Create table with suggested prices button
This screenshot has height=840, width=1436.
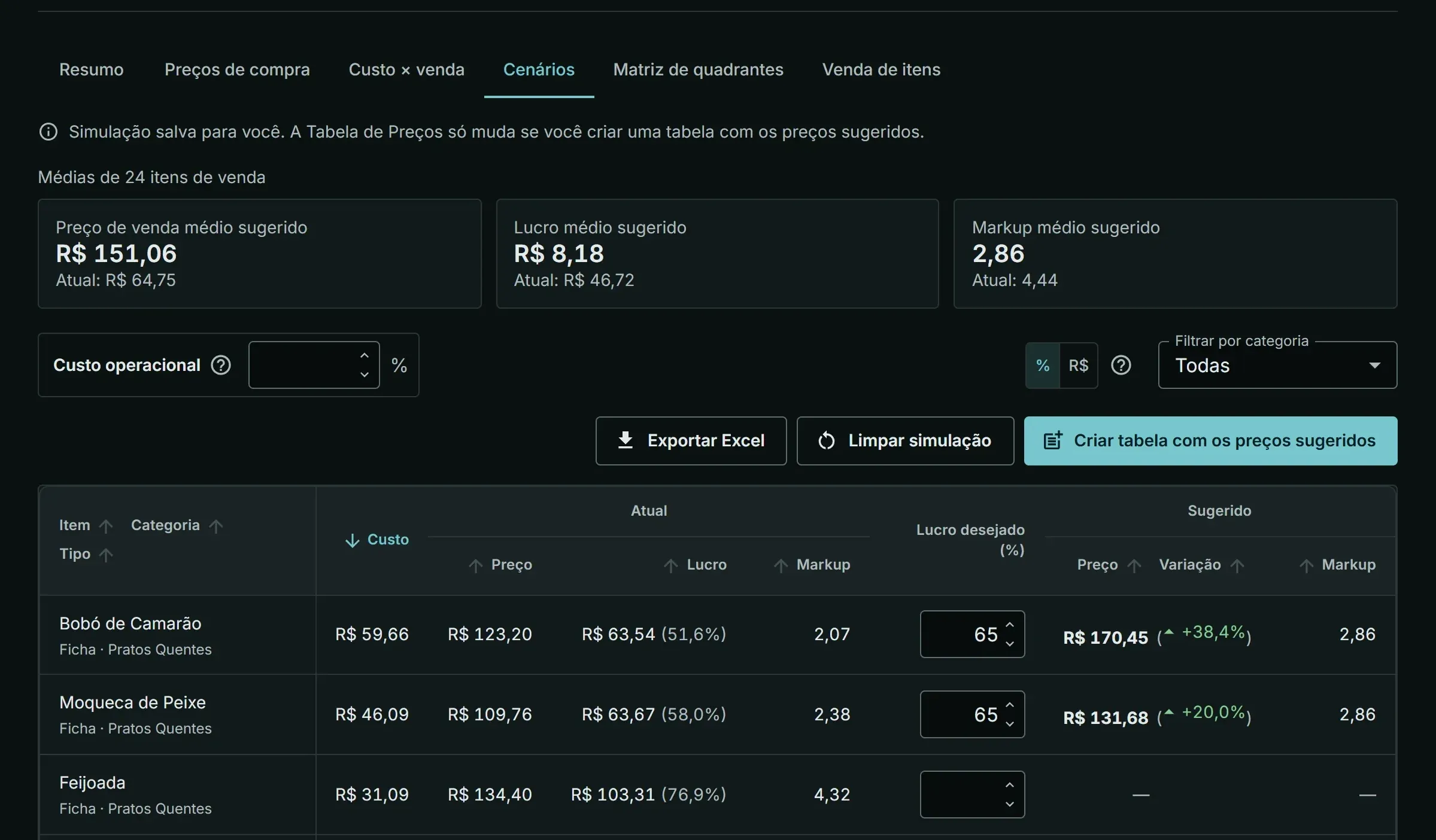click(x=1210, y=441)
